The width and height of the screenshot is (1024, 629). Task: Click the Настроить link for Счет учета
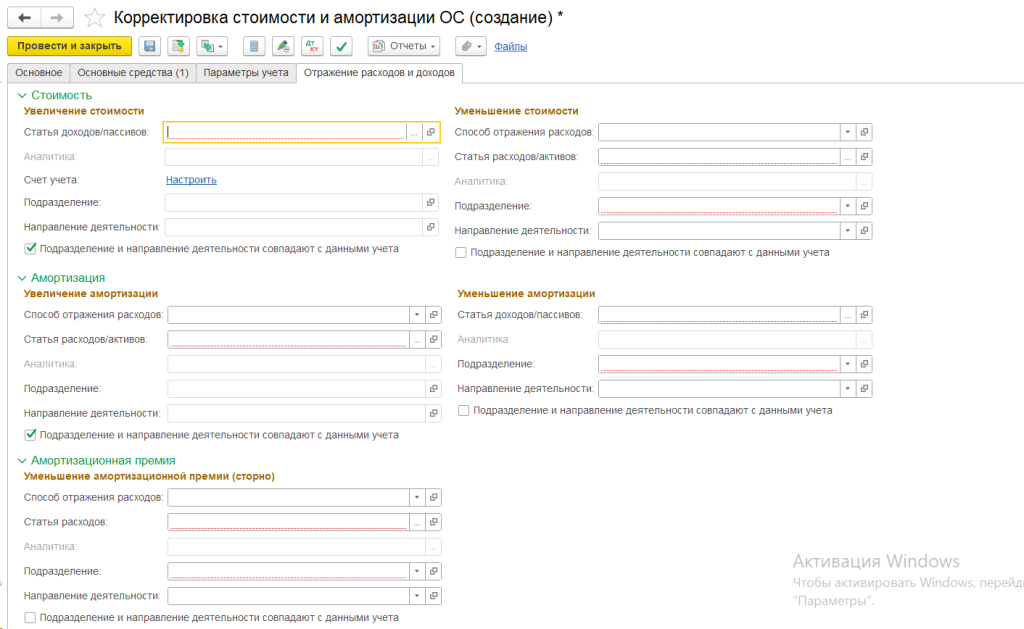191,180
